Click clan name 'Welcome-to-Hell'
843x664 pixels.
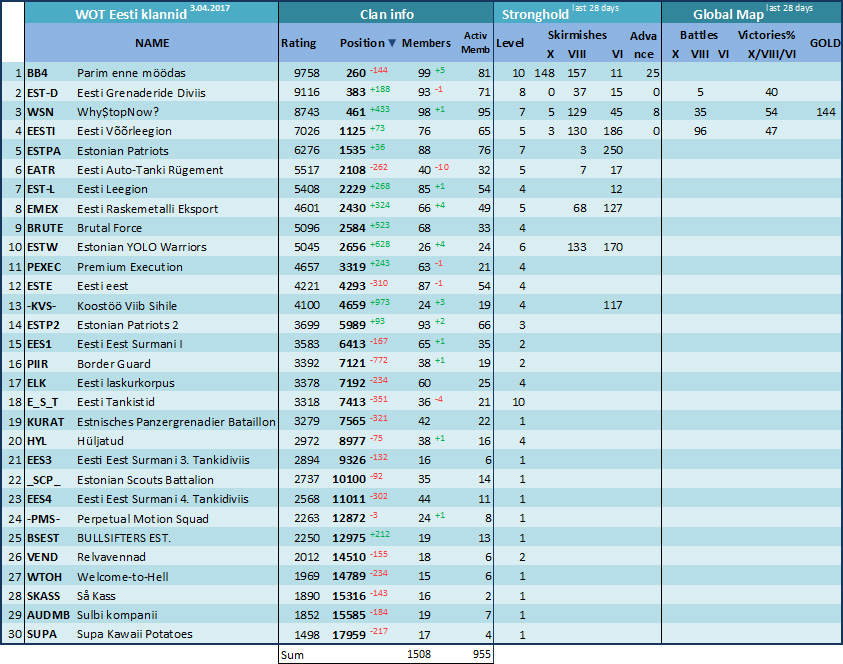[x=123, y=576]
